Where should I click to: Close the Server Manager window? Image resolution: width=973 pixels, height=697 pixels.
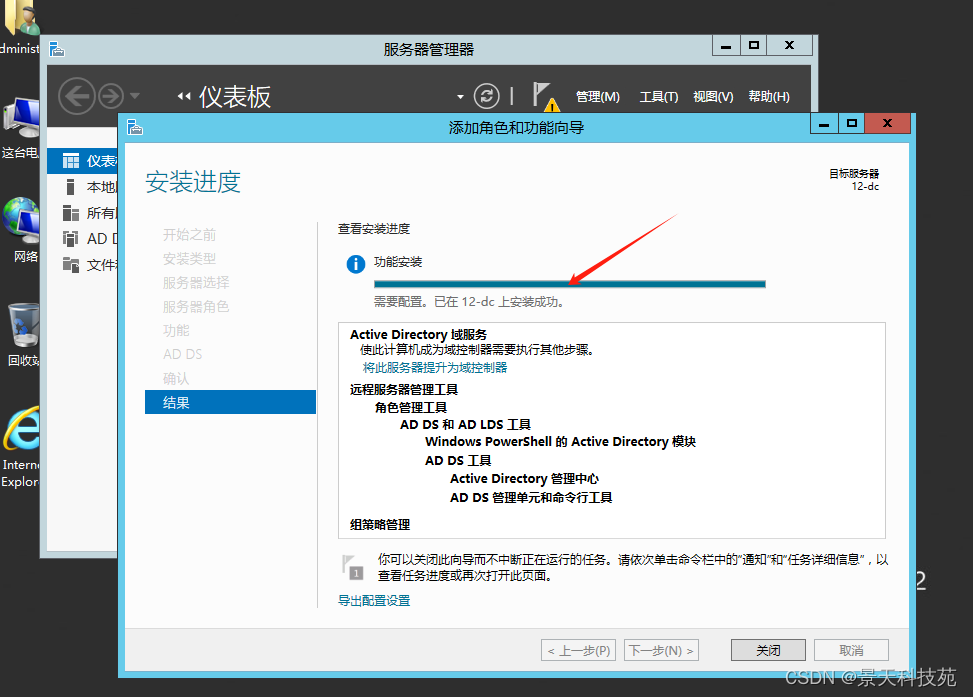790,45
